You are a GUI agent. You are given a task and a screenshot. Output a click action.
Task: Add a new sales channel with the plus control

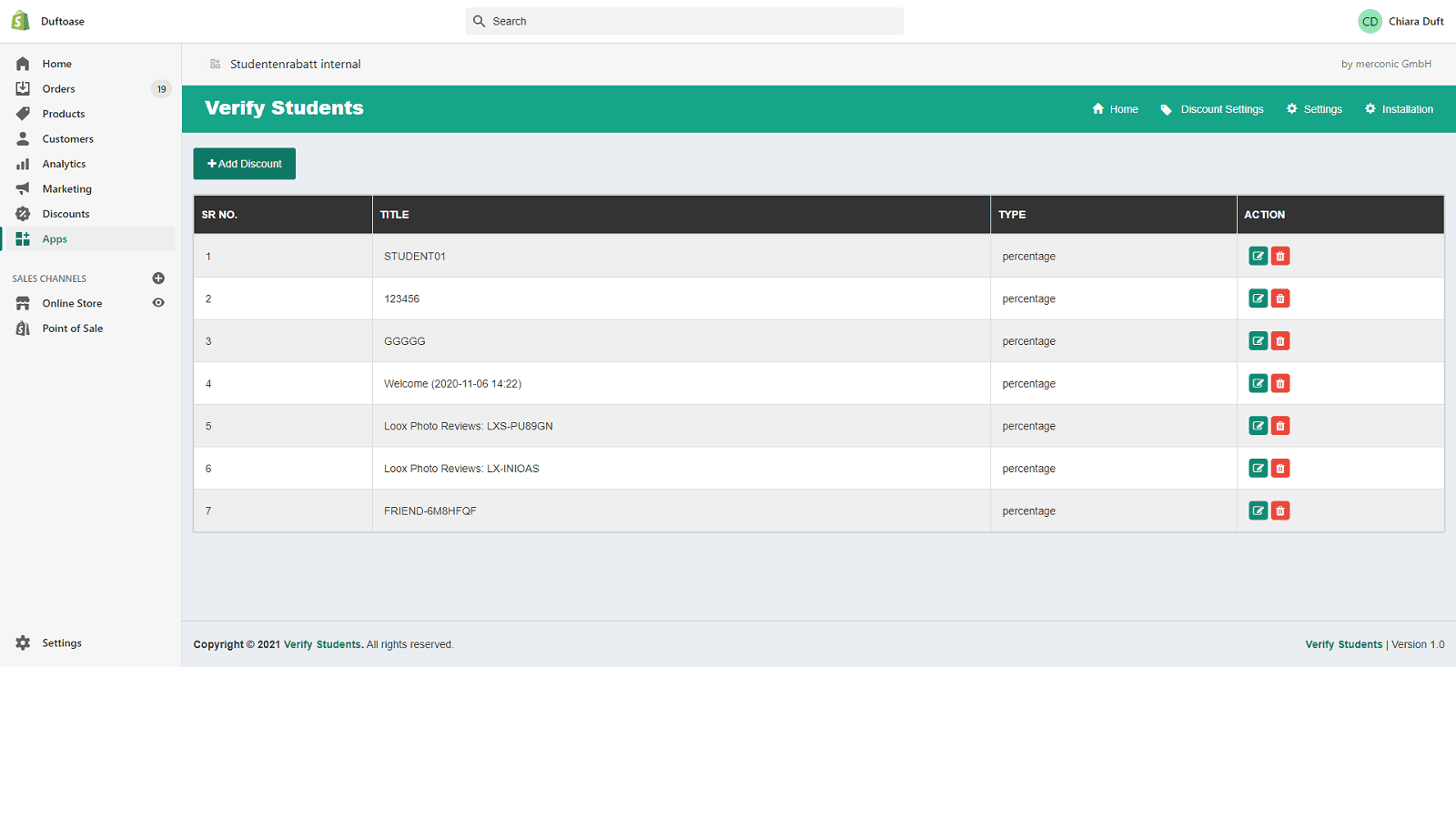(158, 278)
